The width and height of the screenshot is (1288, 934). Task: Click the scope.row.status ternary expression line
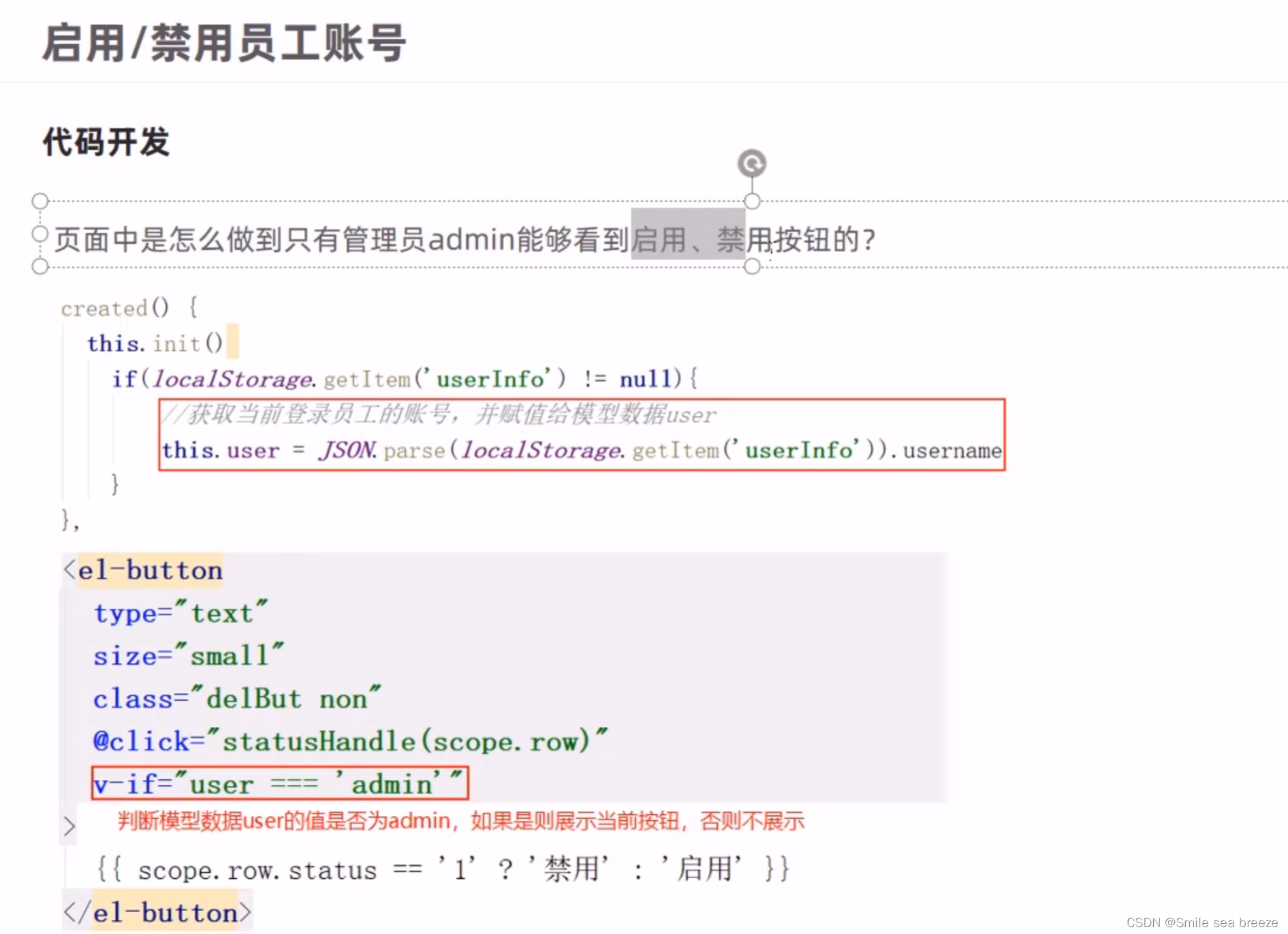pos(443,870)
